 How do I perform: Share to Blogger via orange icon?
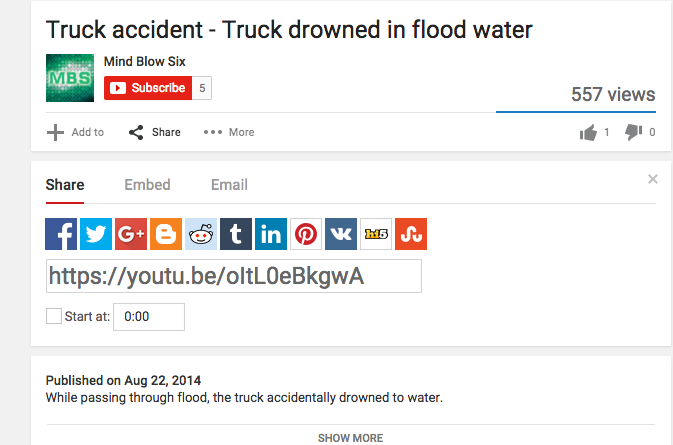[166, 234]
